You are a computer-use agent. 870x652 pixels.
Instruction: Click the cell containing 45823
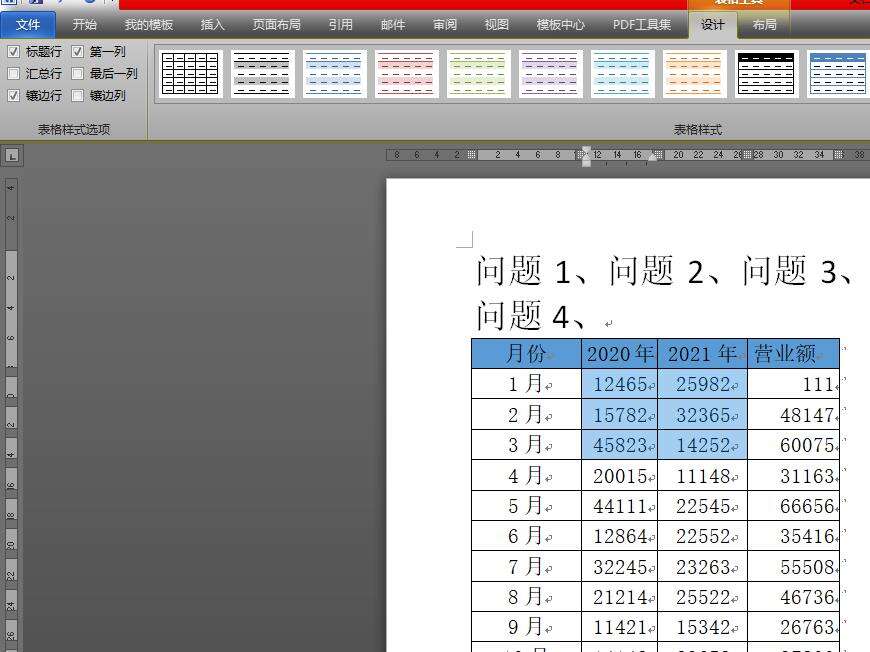point(619,445)
